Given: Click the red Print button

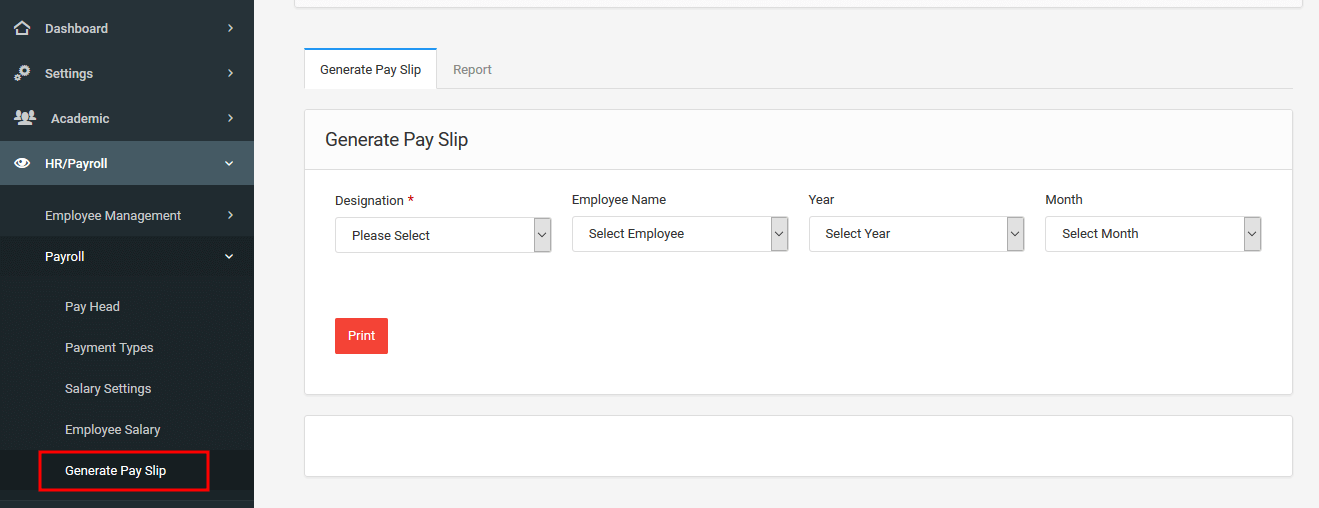Looking at the screenshot, I should point(361,336).
